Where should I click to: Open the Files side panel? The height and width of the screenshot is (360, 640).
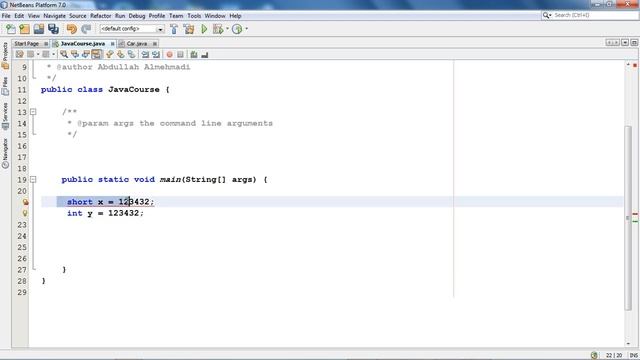point(5,86)
